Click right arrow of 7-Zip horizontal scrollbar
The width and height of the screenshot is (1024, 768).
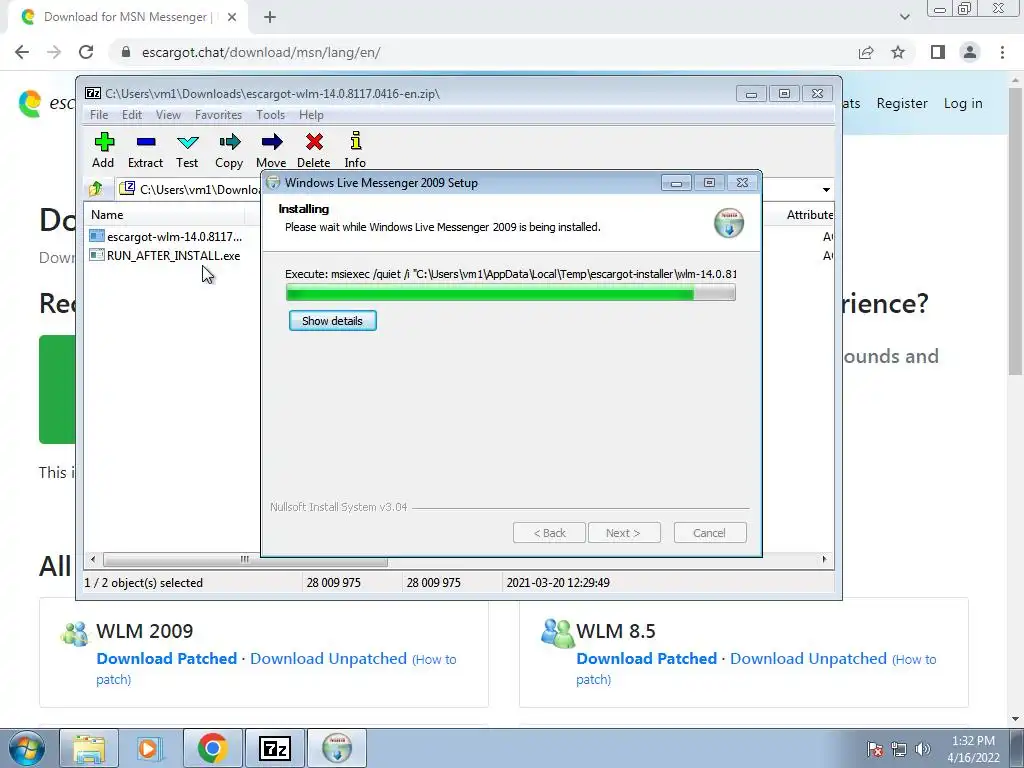click(x=824, y=560)
